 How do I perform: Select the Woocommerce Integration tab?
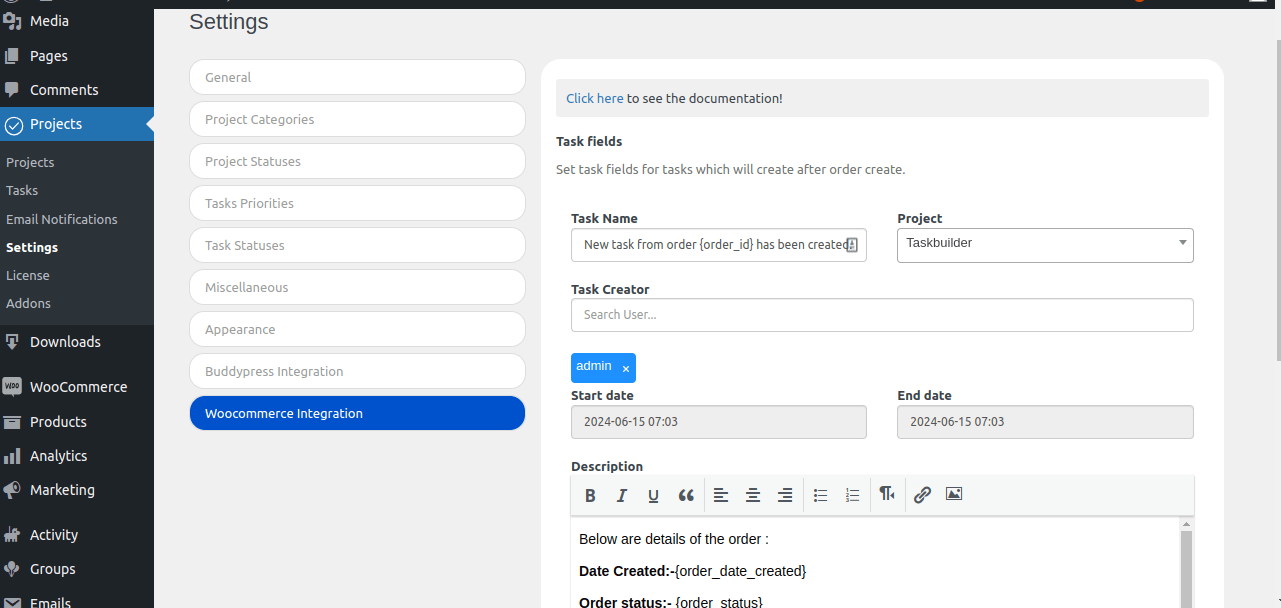pyautogui.click(x=357, y=413)
